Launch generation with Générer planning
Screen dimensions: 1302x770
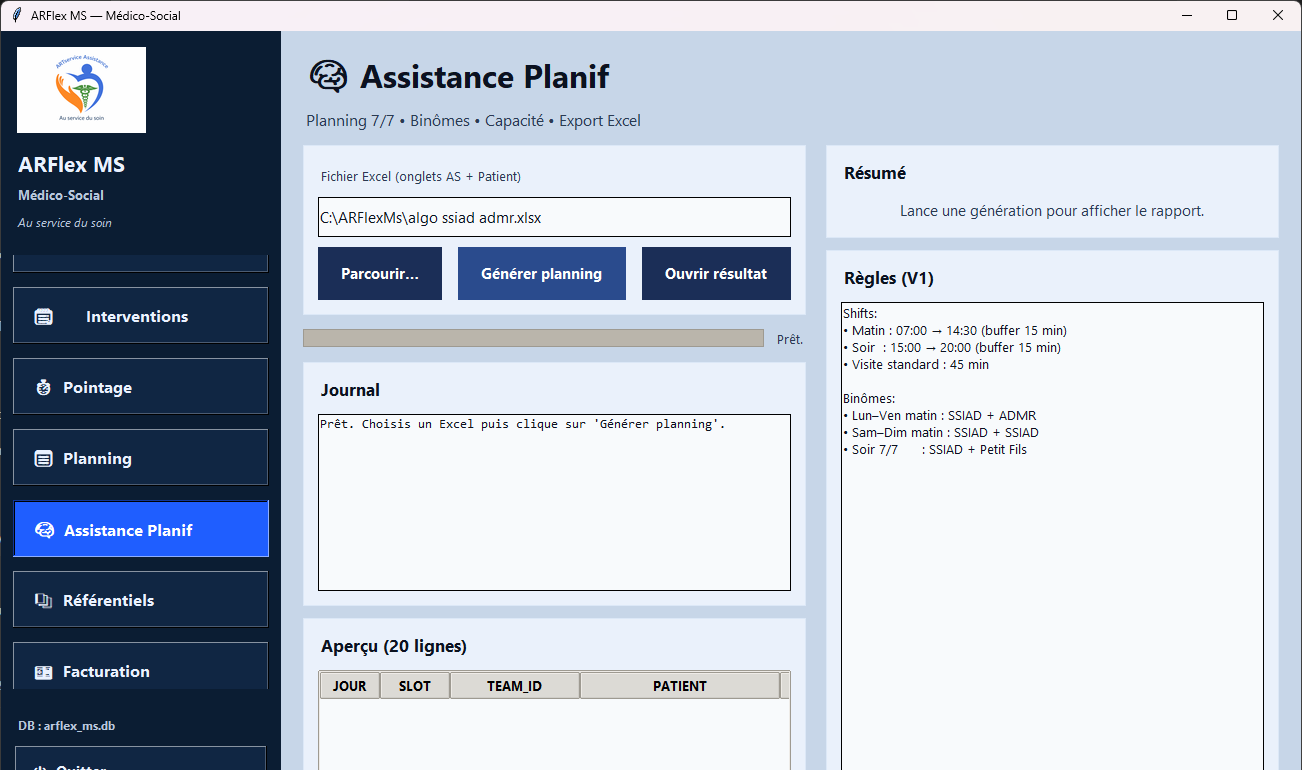click(x=541, y=273)
